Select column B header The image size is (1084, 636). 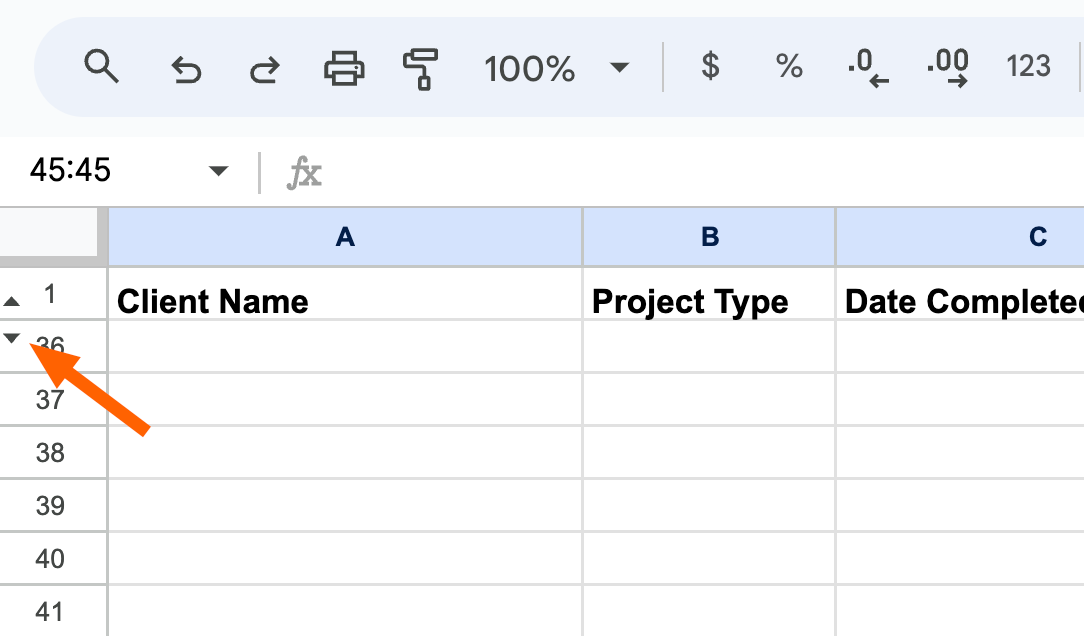click(709, 236)
